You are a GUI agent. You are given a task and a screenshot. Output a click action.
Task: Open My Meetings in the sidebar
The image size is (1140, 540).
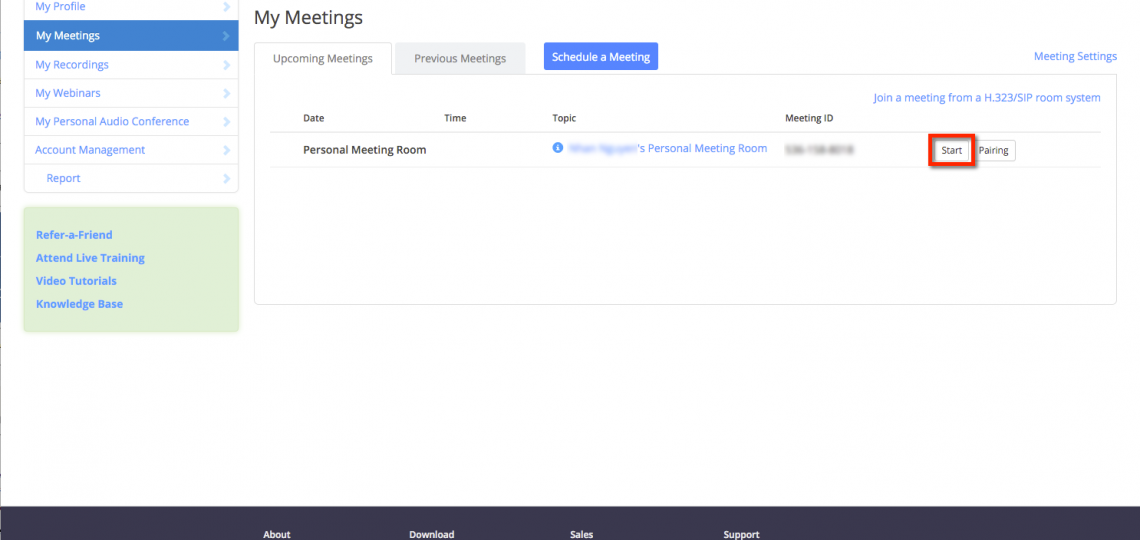[68, 36]
